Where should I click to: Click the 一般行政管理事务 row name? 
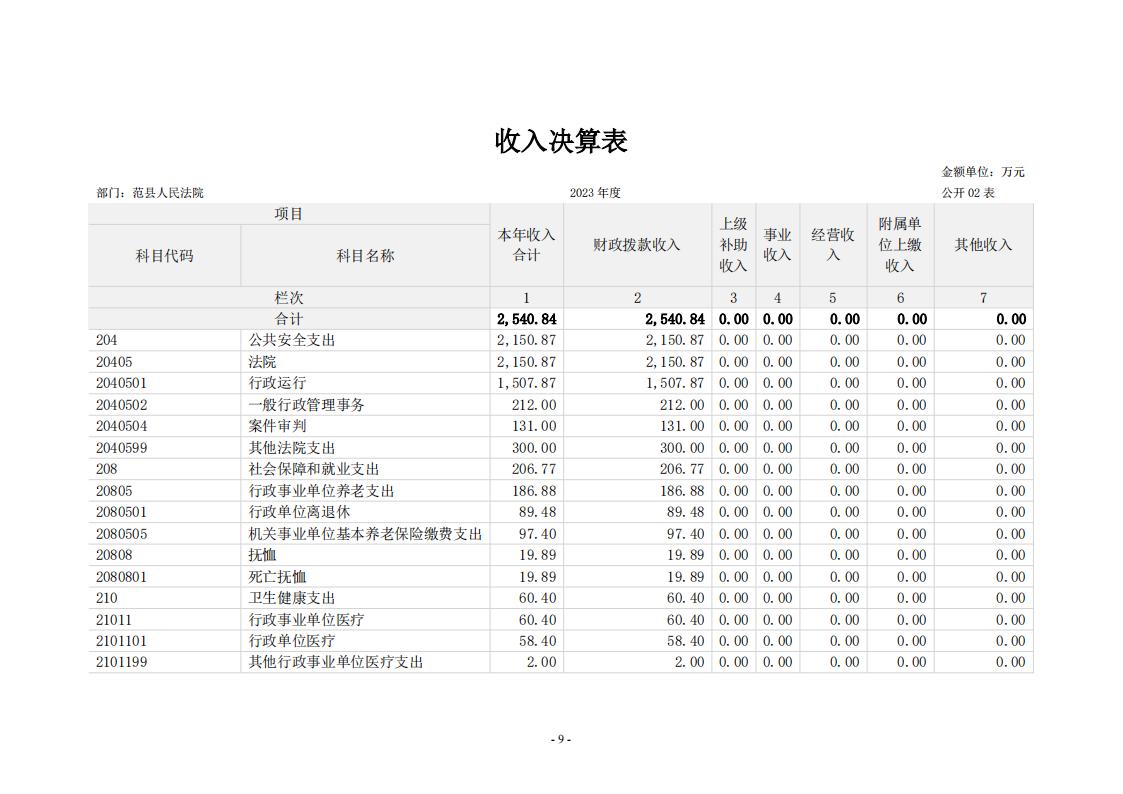307,405
